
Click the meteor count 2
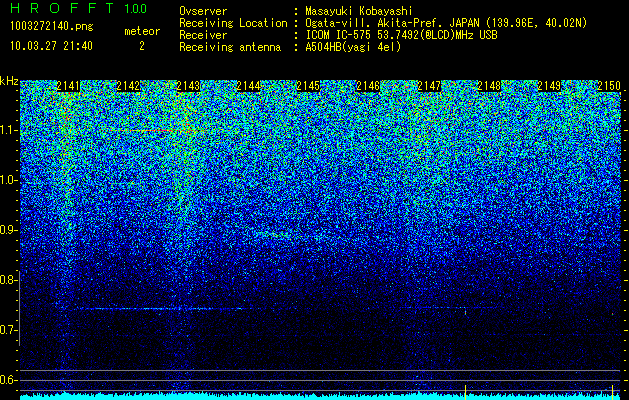click(x=142, y=46)
